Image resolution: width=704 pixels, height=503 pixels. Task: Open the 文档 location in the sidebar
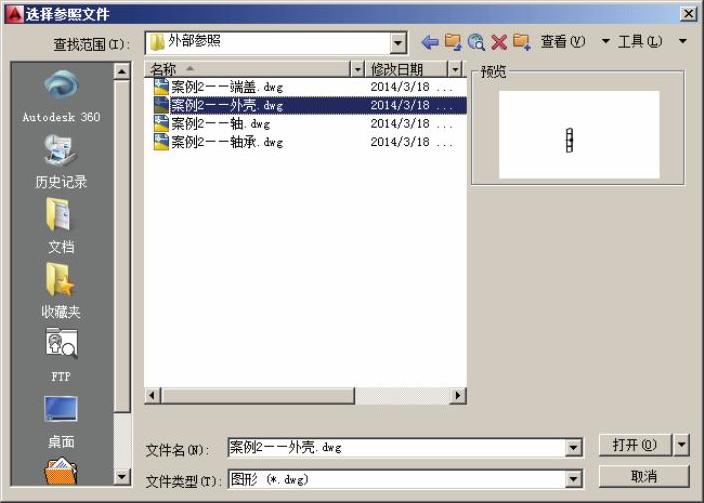61,227
